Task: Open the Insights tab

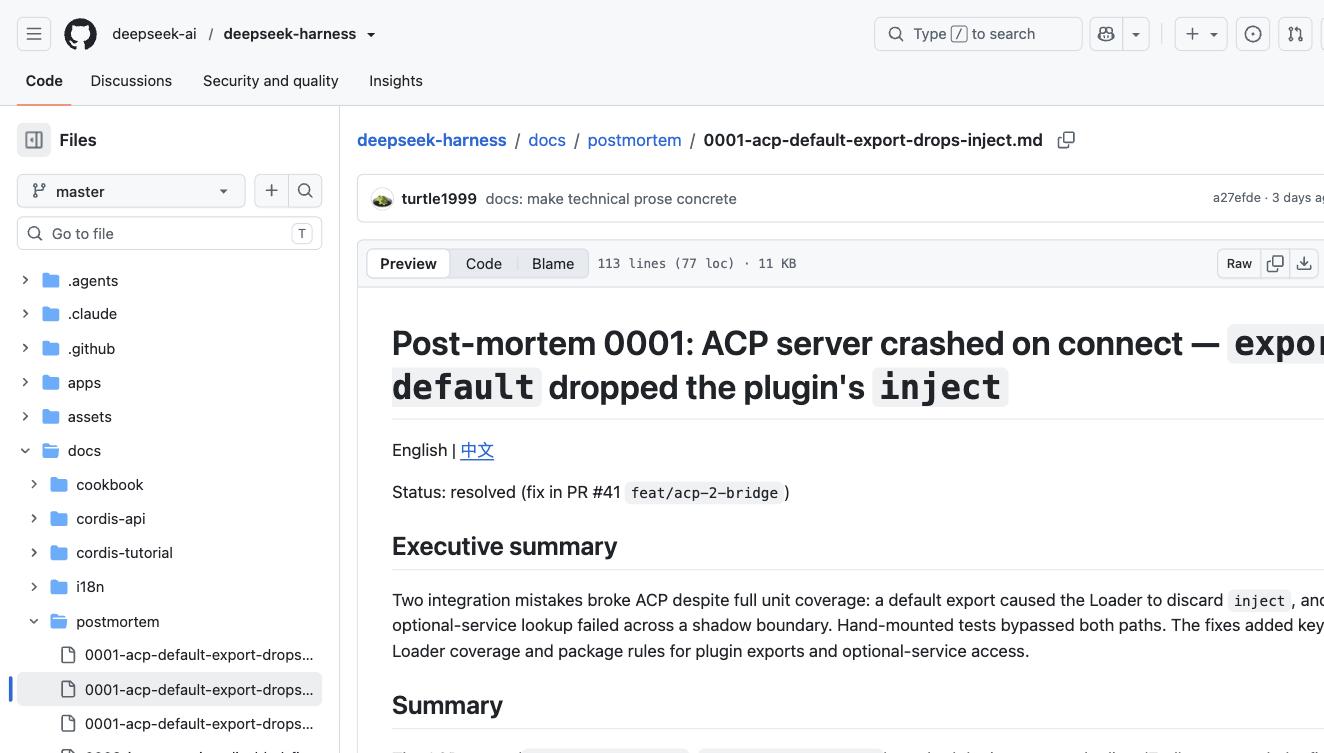Action: [x=396, y=81]
